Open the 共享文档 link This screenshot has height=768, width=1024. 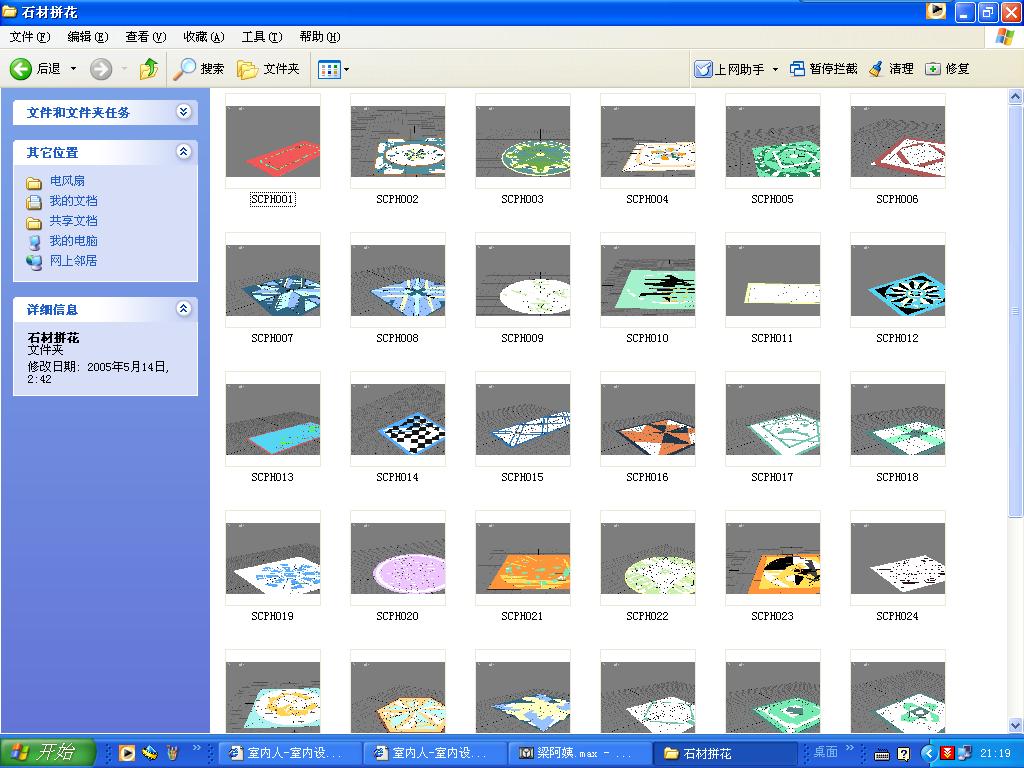click(x=73, y=221)
